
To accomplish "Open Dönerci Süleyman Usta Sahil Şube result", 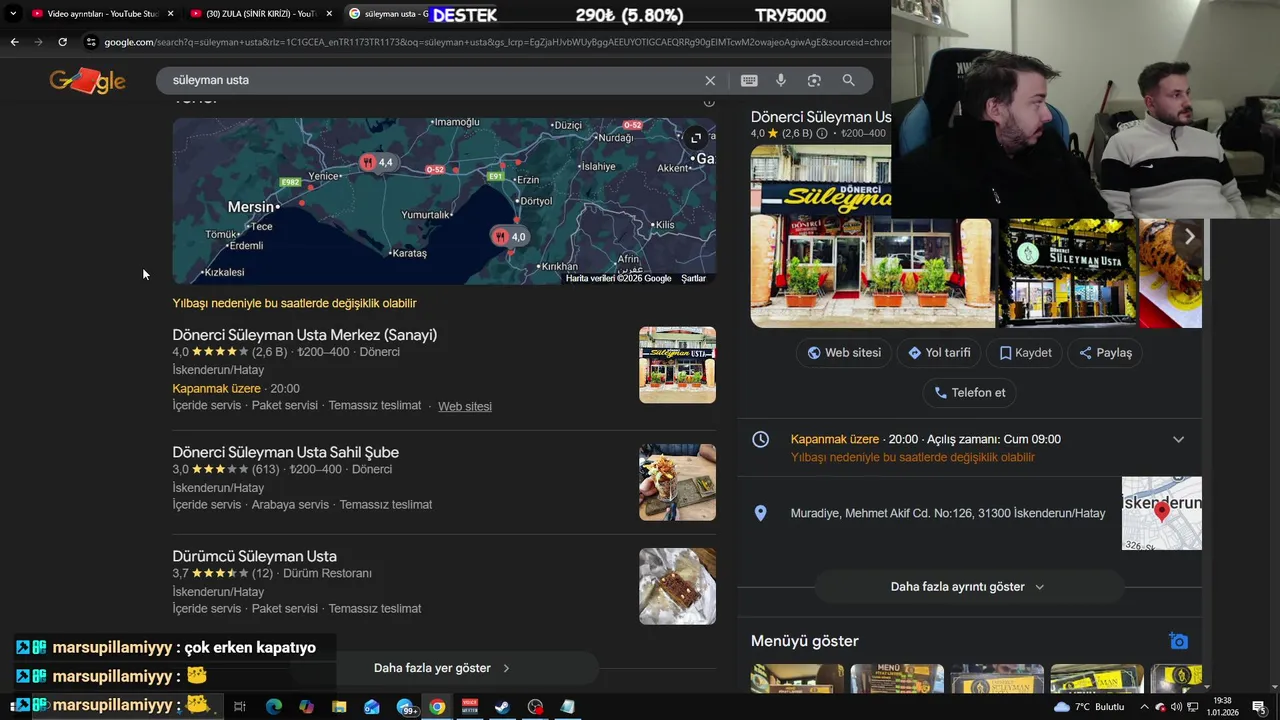I will (x=285, y=452).
